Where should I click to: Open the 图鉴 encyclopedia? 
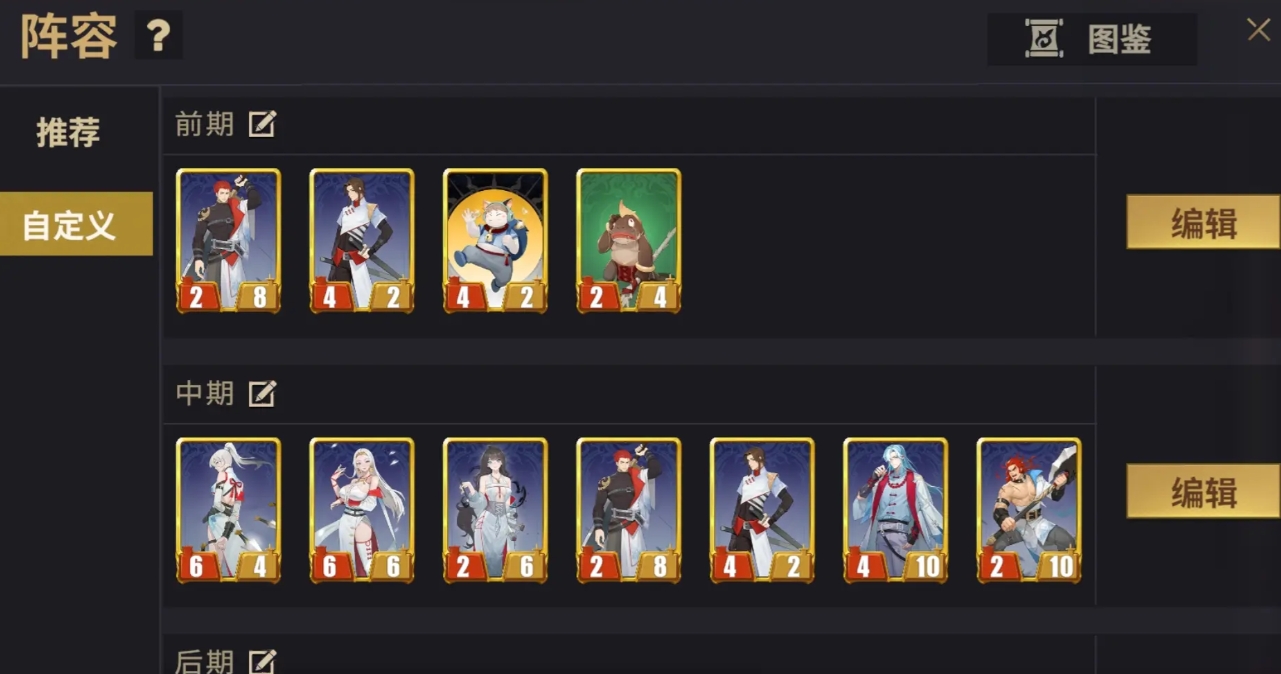point(1092,39)
